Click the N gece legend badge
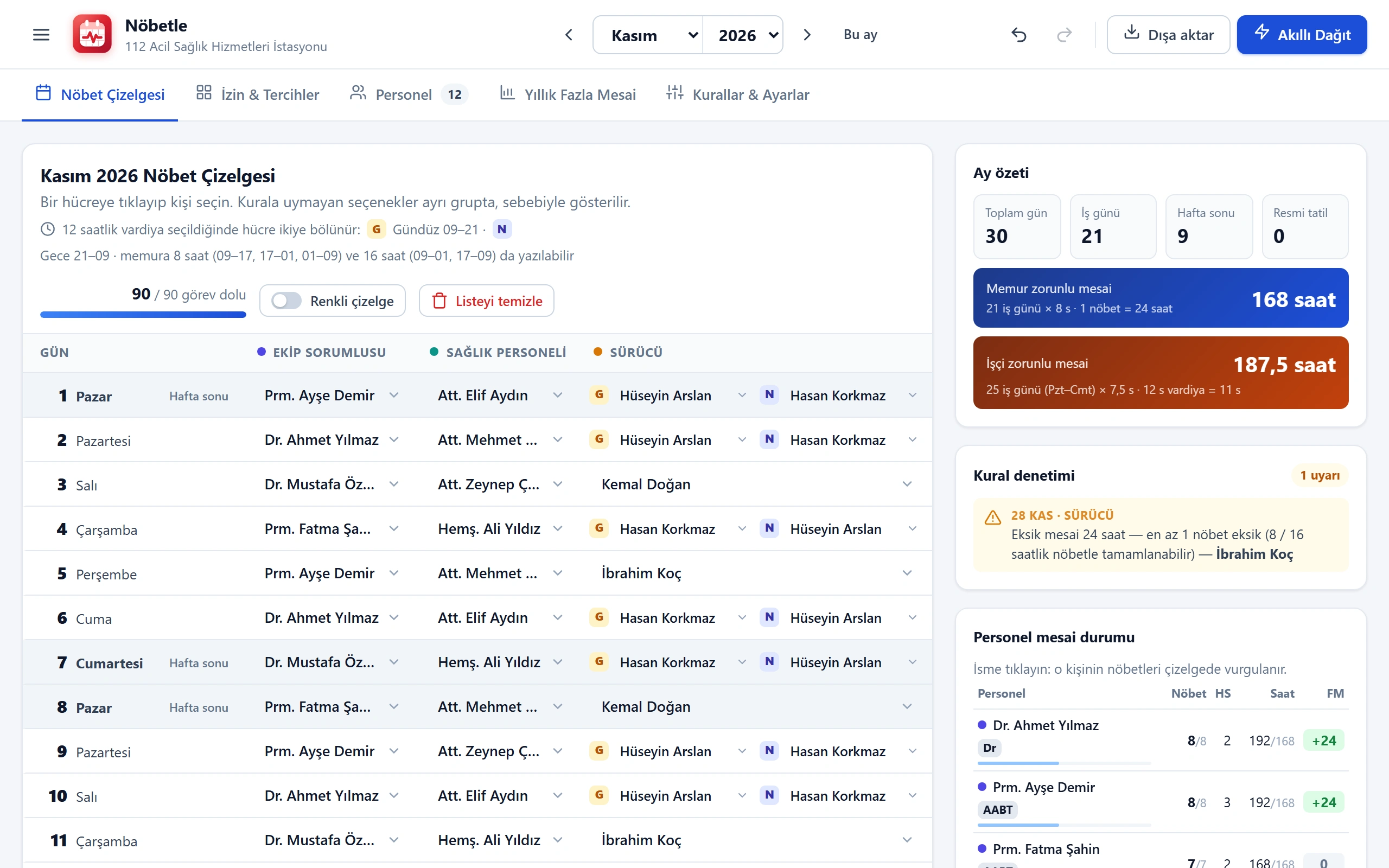This screenshot has height=868, width=1389. pos(502,229)
